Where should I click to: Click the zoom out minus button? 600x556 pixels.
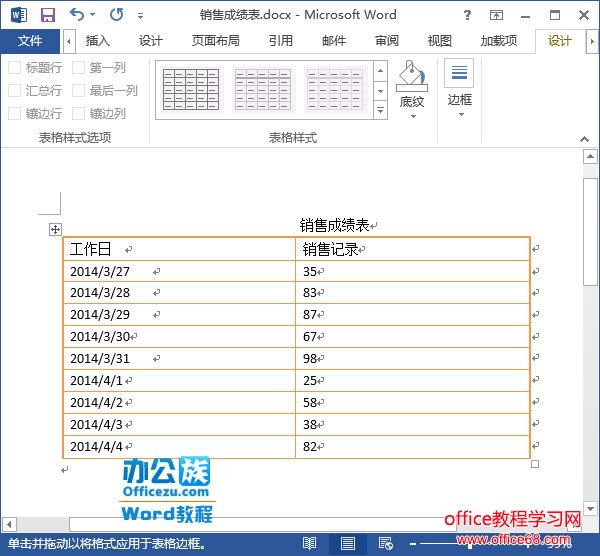coord(413,543)
